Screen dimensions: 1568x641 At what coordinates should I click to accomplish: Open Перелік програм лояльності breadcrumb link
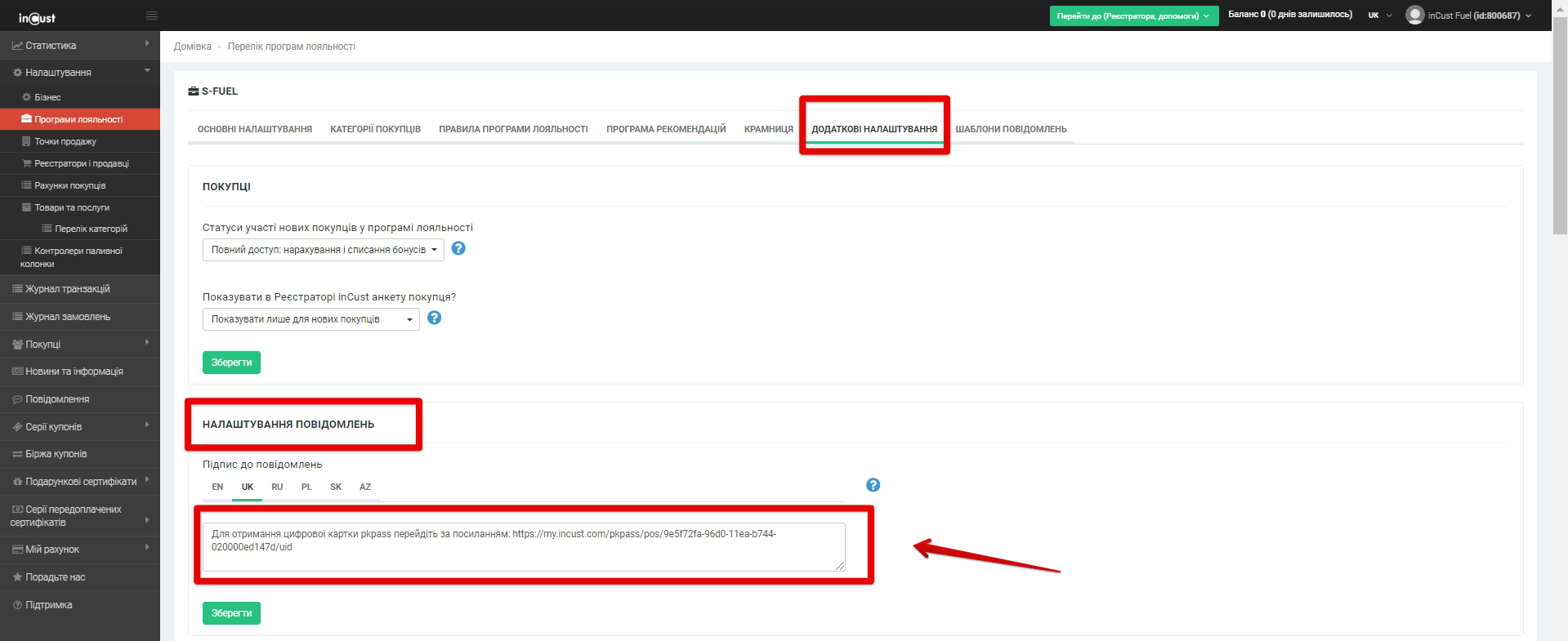[x=292, y=47]
